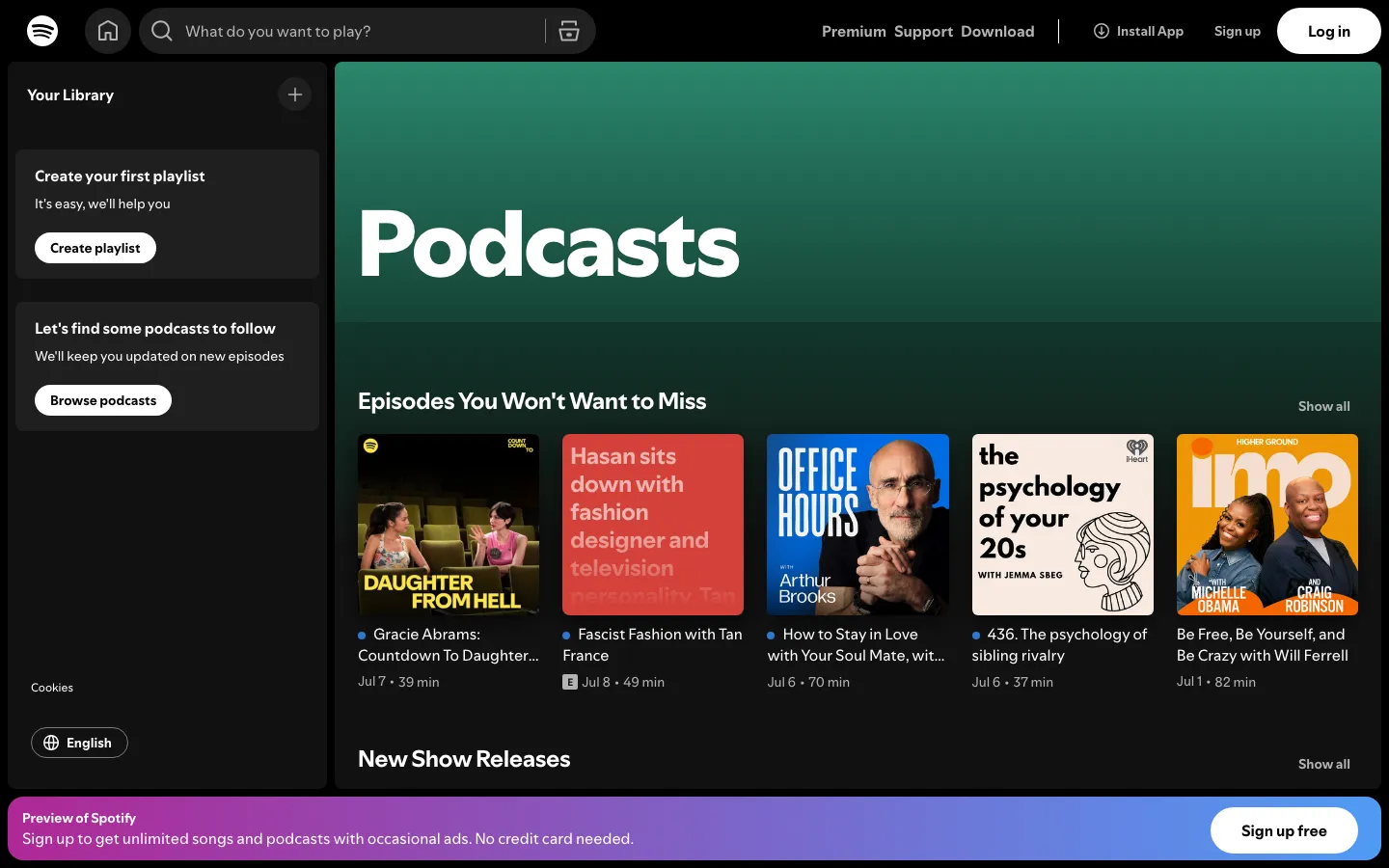The image size is (1389, 868).
Task: Open the Hasan sits down red cover
Action: coord(653,525)
